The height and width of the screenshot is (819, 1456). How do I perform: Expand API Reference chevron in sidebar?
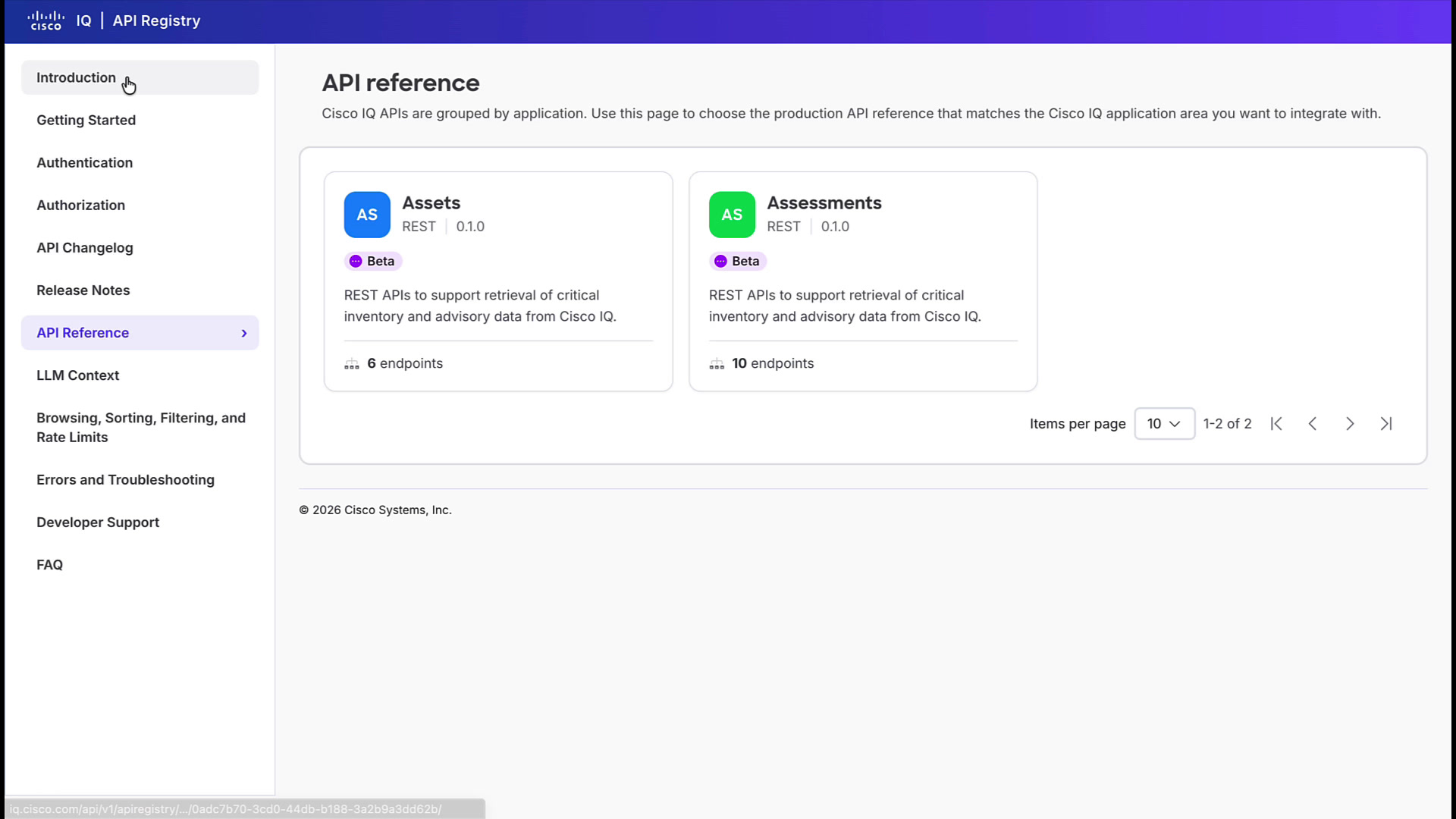point(244,333)
